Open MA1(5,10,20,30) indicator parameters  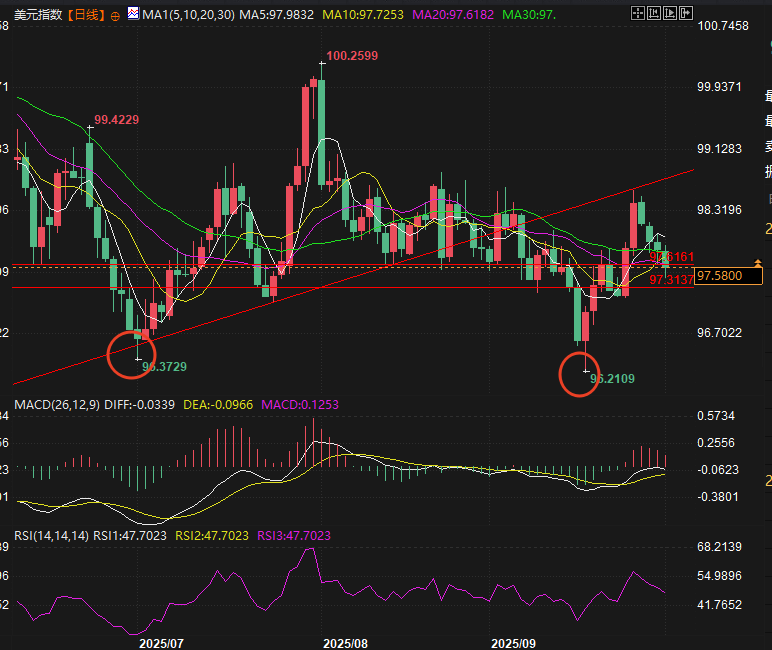click(186, 16)
